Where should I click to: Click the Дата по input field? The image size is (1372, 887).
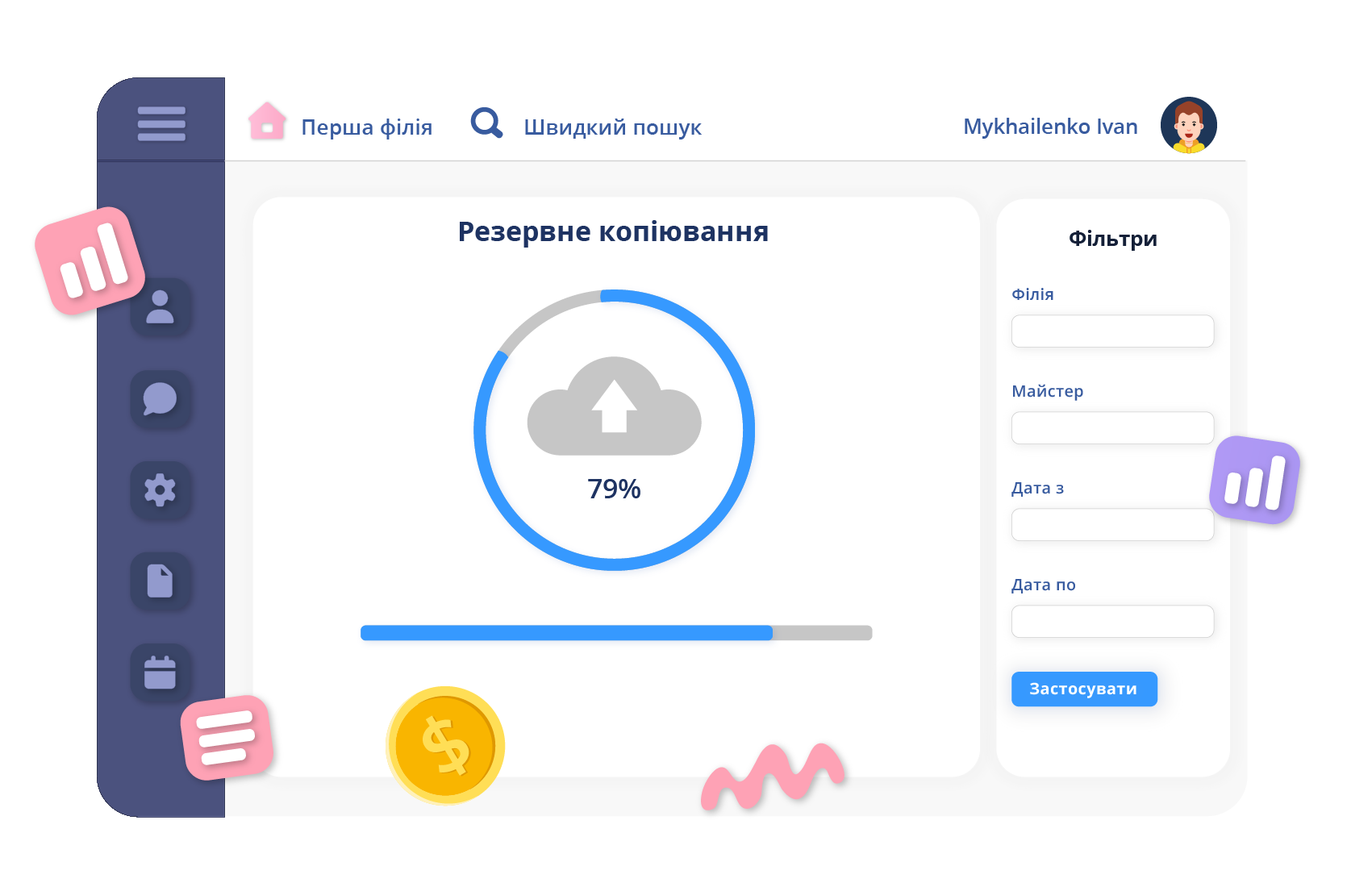1112,622
